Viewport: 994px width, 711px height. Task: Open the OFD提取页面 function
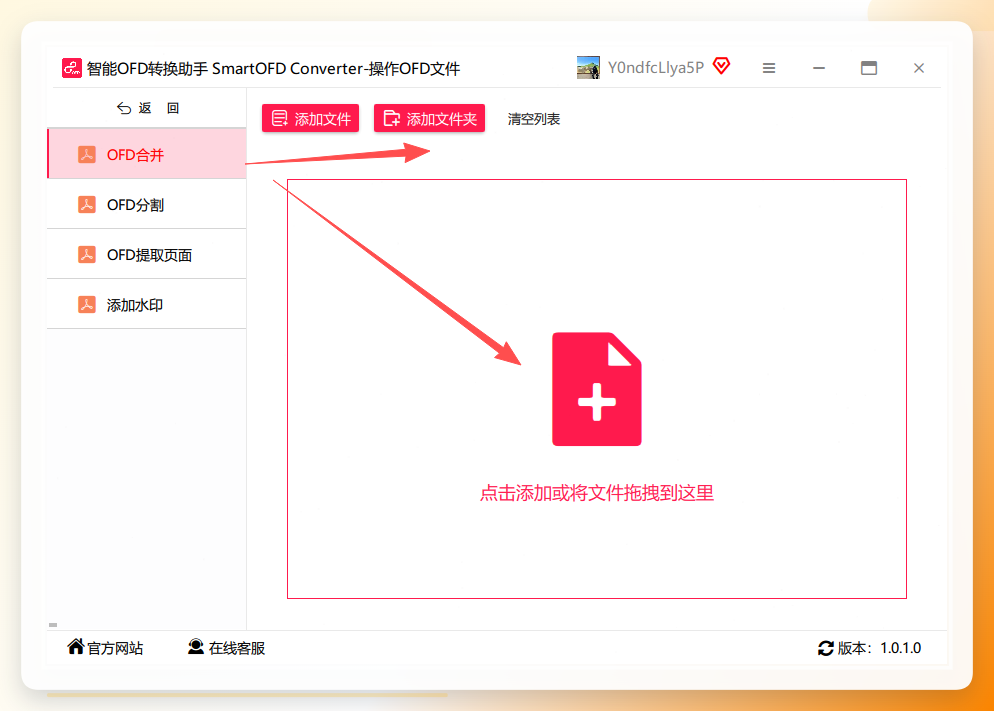(x=147, y=254)
